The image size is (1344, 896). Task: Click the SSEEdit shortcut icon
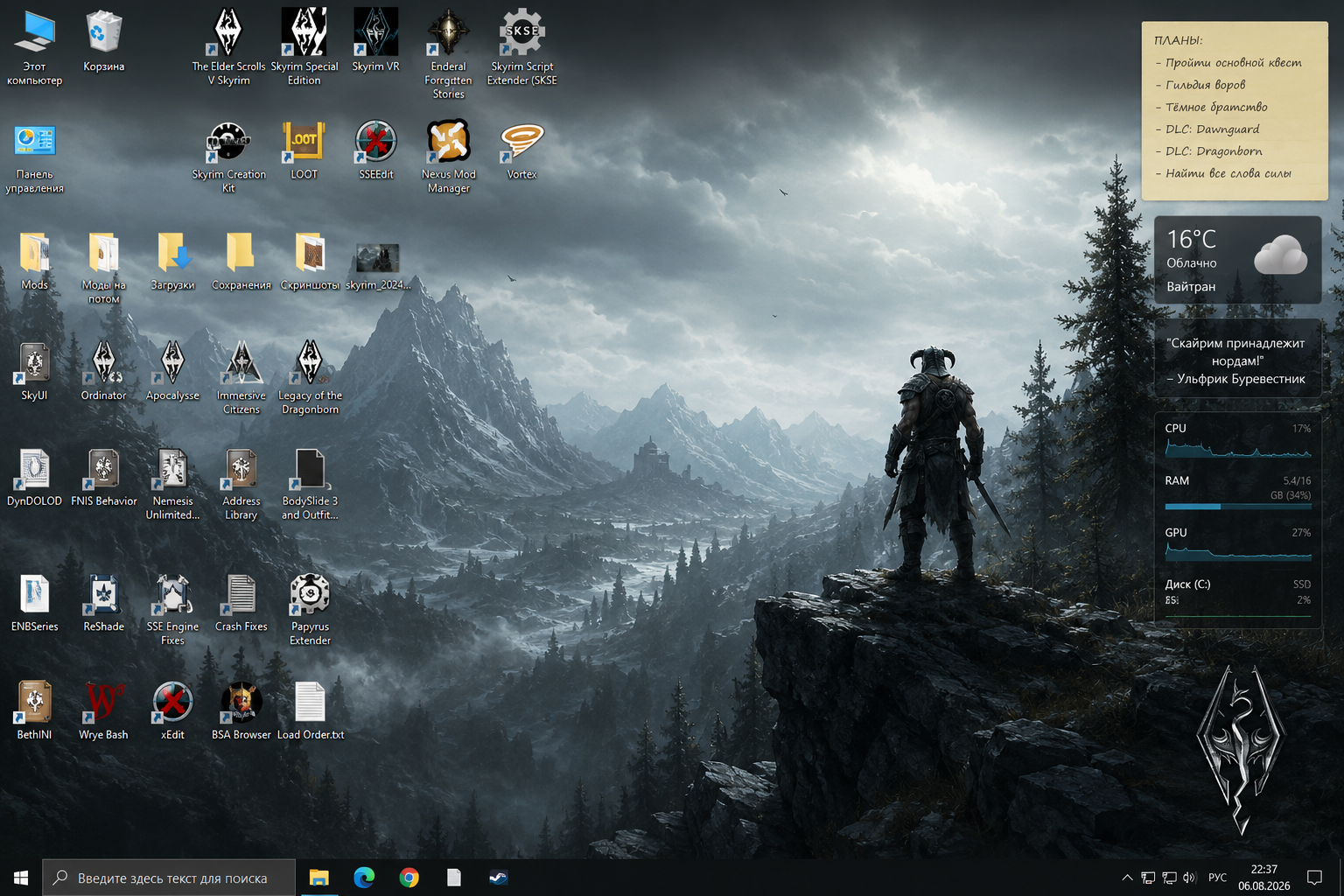[x=376, y=150]
